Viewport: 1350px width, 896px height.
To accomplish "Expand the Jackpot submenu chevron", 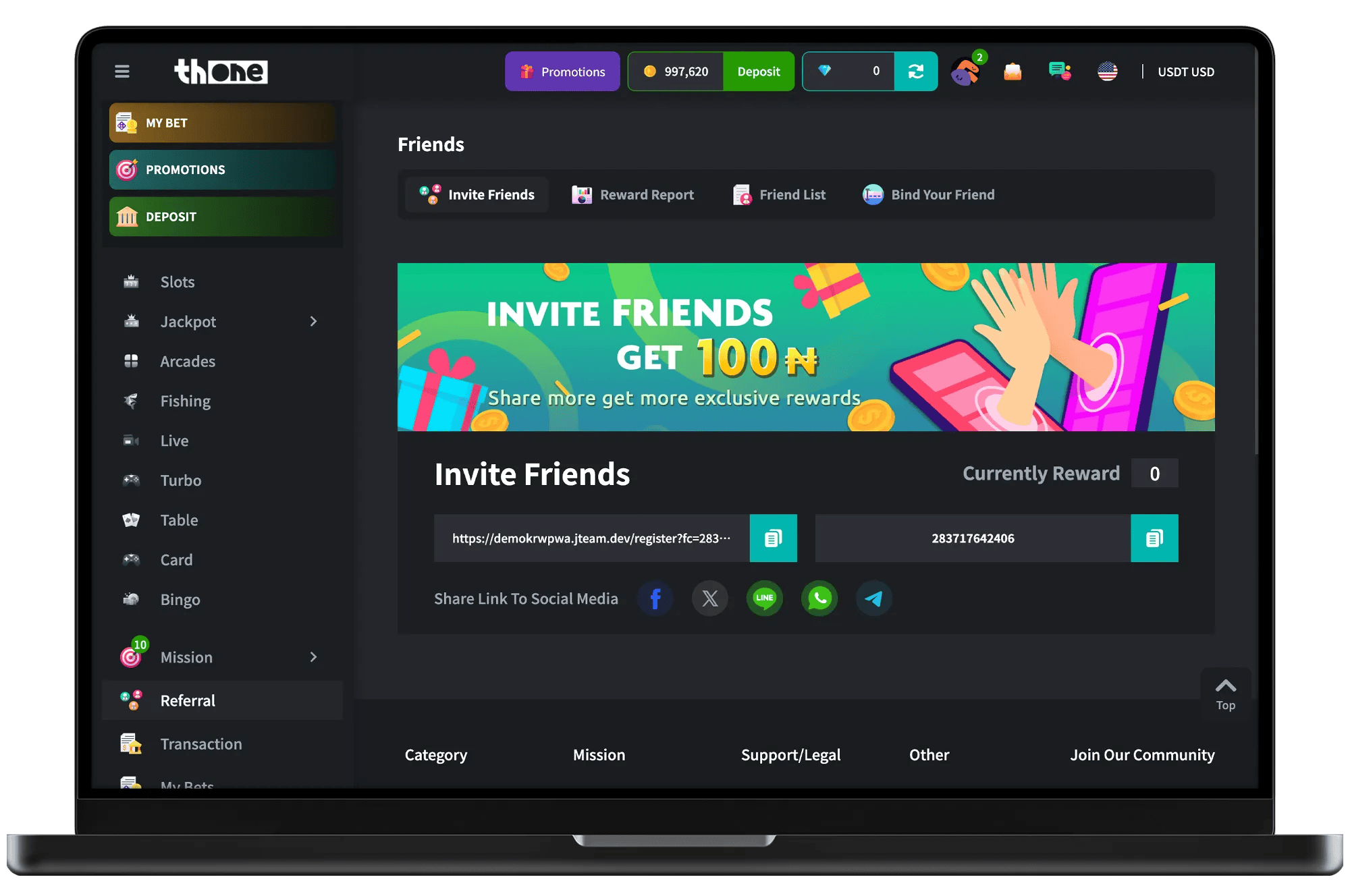I will coord(313,322).
